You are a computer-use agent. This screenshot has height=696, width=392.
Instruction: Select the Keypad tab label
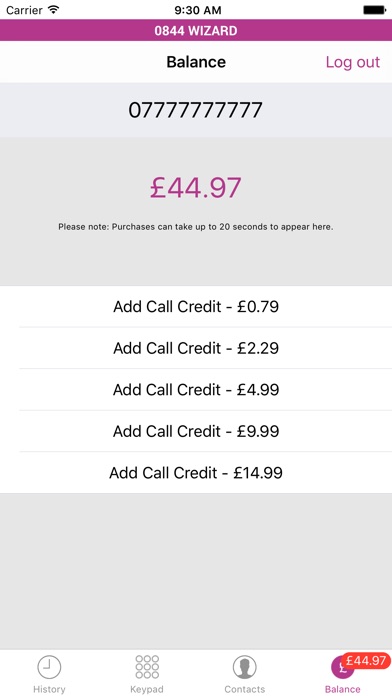click(x=147, y=689)
